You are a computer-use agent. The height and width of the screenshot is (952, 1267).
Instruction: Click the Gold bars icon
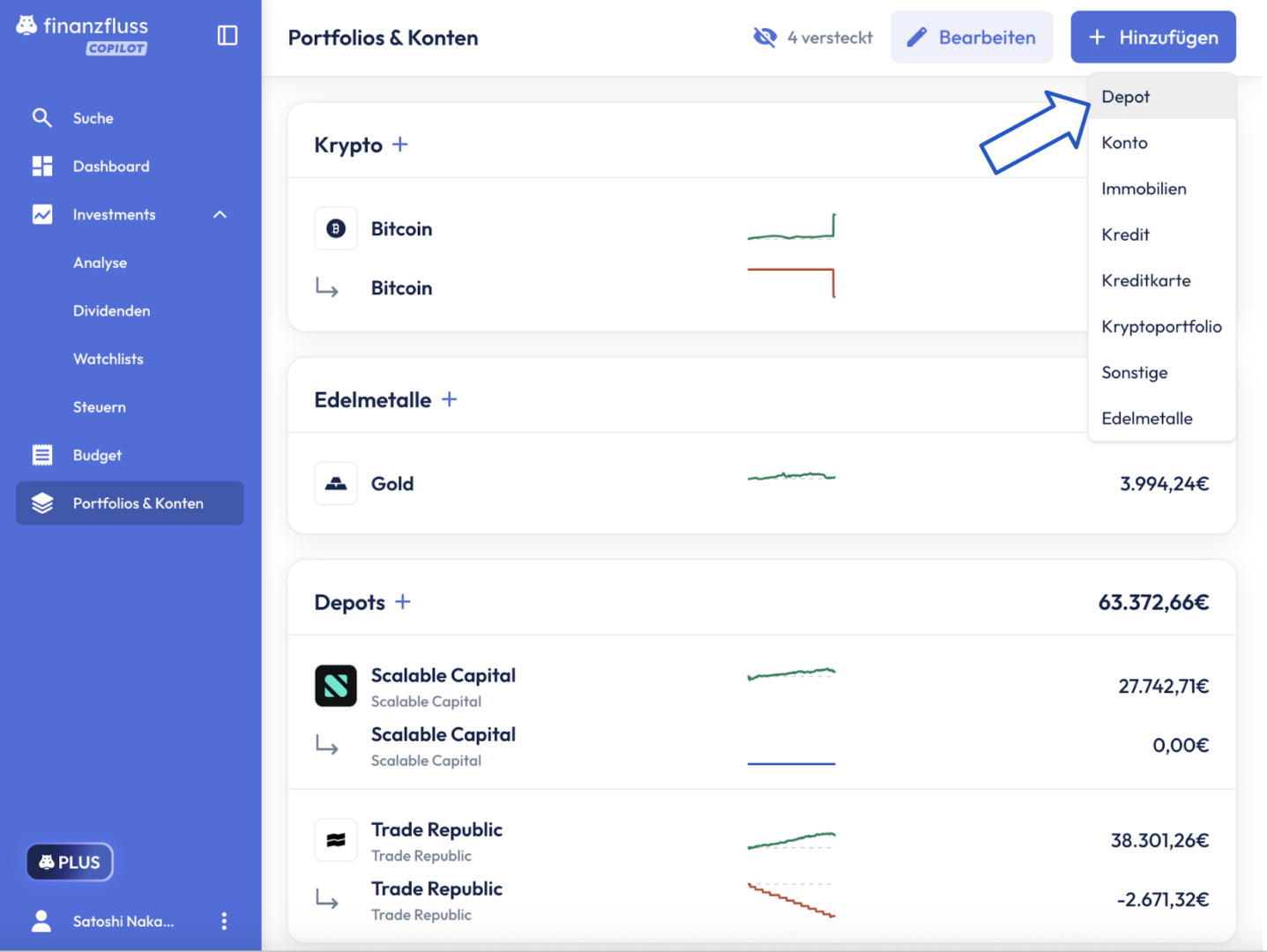[x=336, y=484]
